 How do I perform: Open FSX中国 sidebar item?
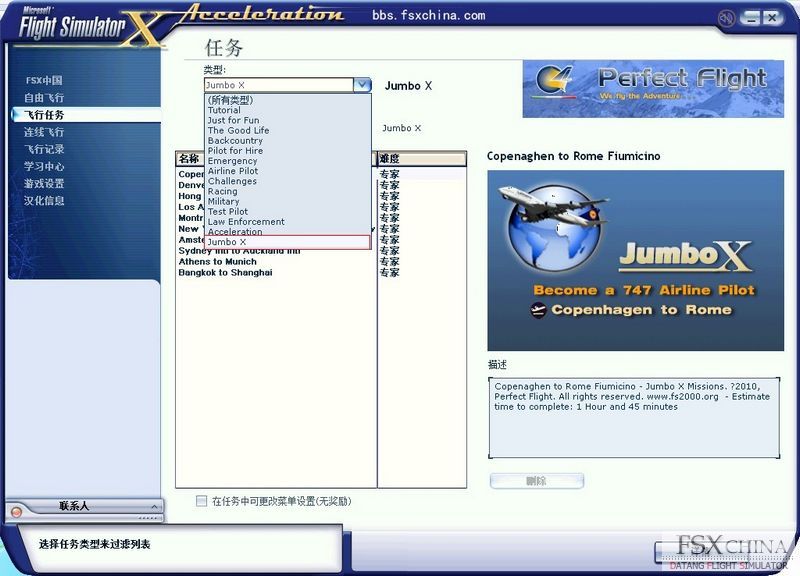[44, 81]
